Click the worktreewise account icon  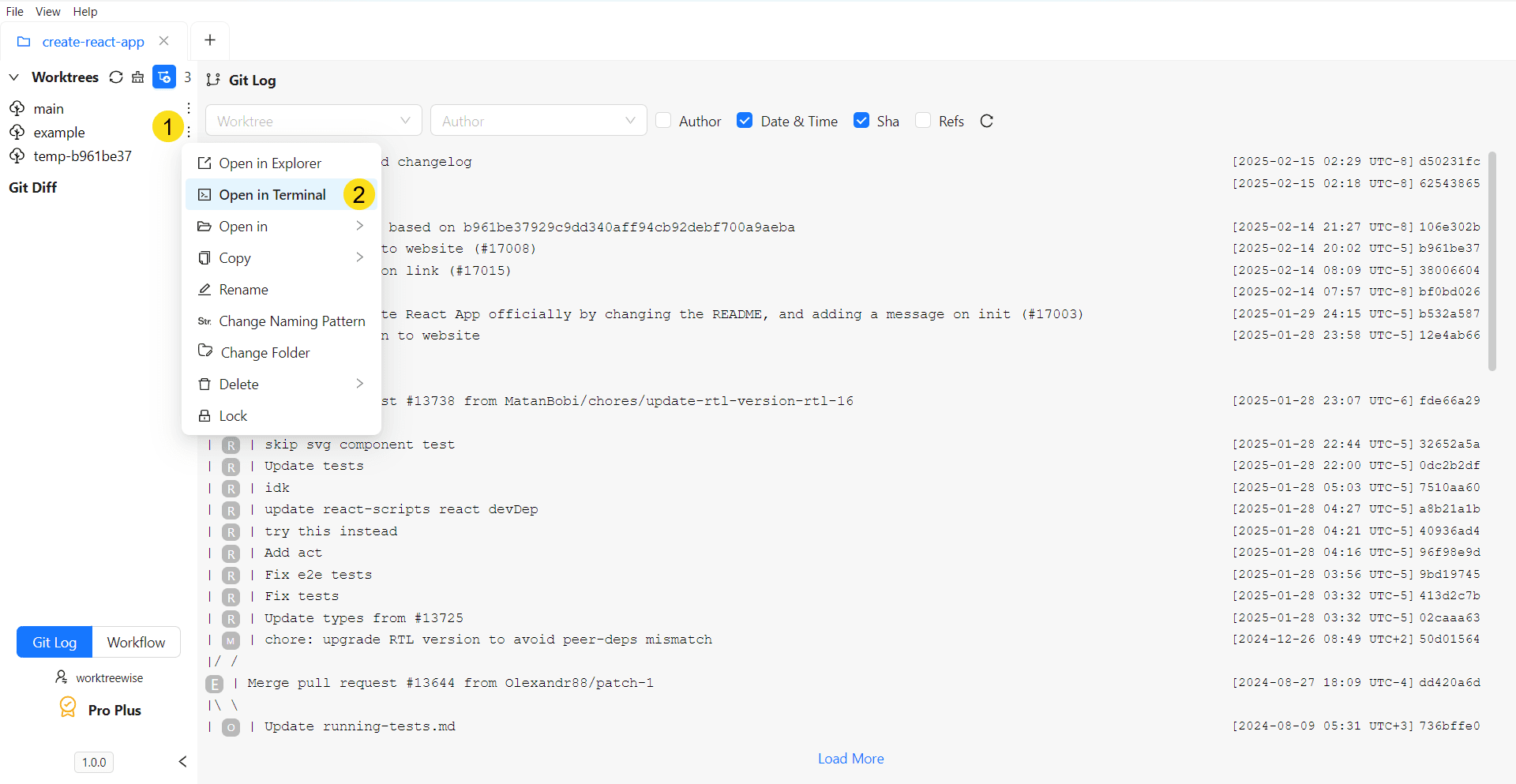[62, 677]
